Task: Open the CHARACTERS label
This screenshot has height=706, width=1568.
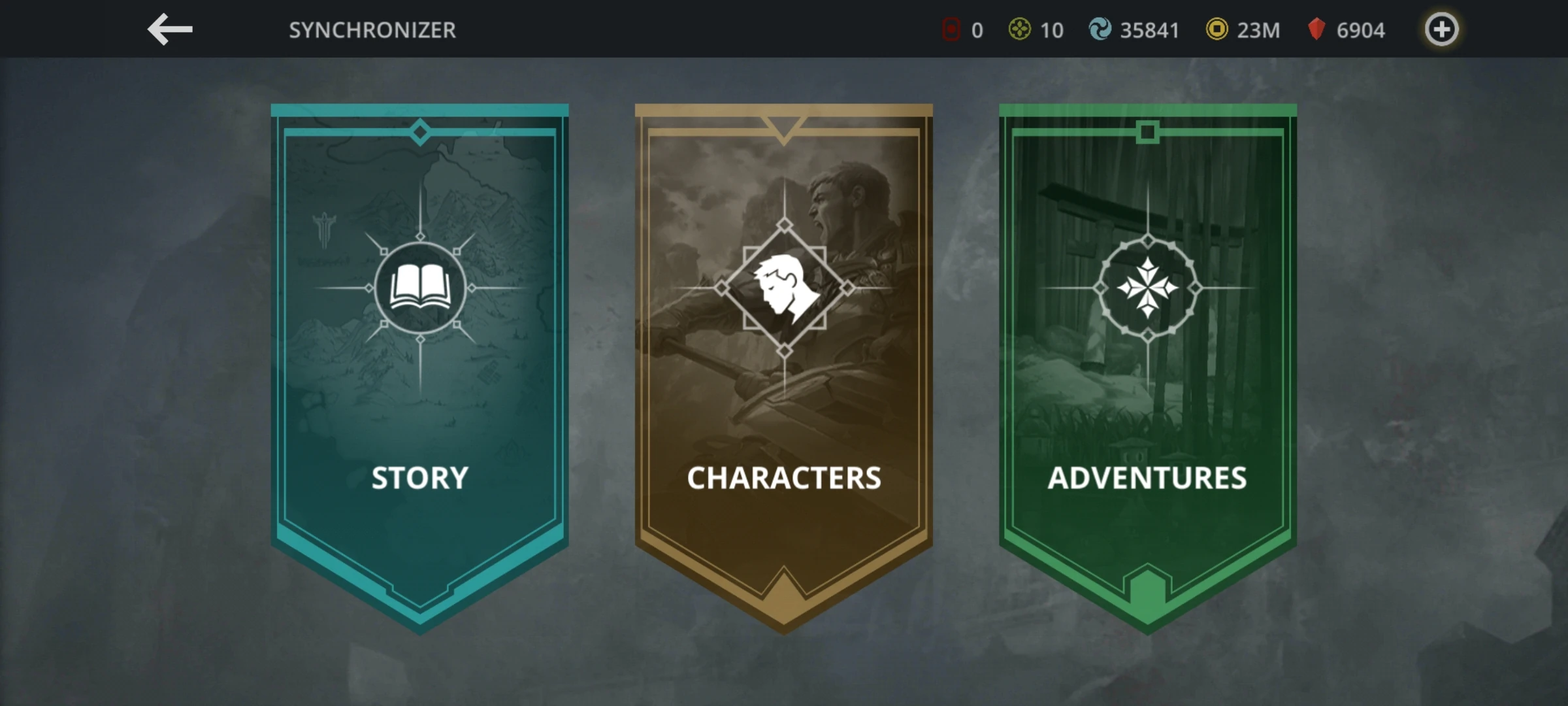Action: pos(784,478)
